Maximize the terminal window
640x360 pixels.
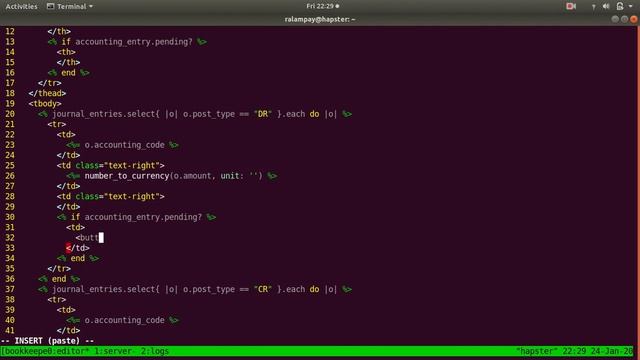pyautogui.click(x=624, y=19)
